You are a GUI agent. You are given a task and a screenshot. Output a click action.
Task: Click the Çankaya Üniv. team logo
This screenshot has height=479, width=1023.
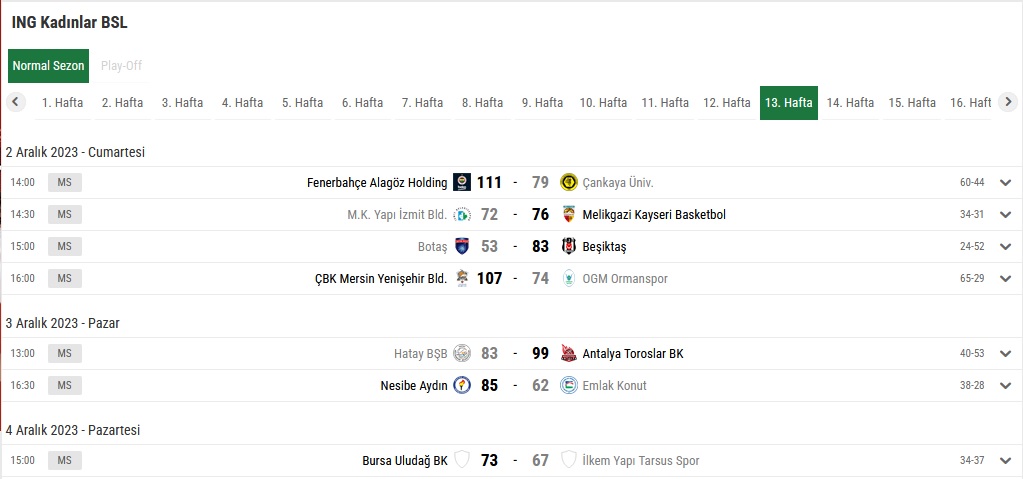coord(569,182)
